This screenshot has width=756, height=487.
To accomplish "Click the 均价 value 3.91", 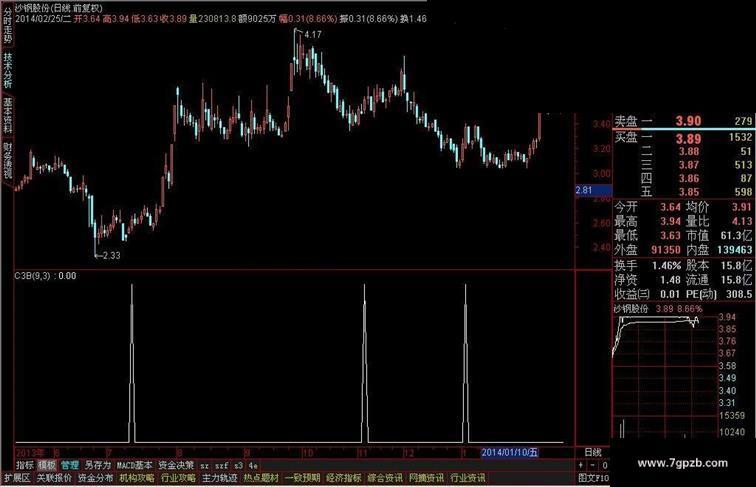I will point(742,207).
